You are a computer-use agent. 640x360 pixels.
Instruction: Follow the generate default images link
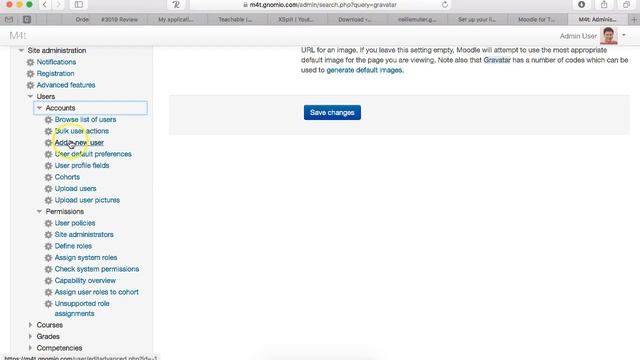[364, 70]
